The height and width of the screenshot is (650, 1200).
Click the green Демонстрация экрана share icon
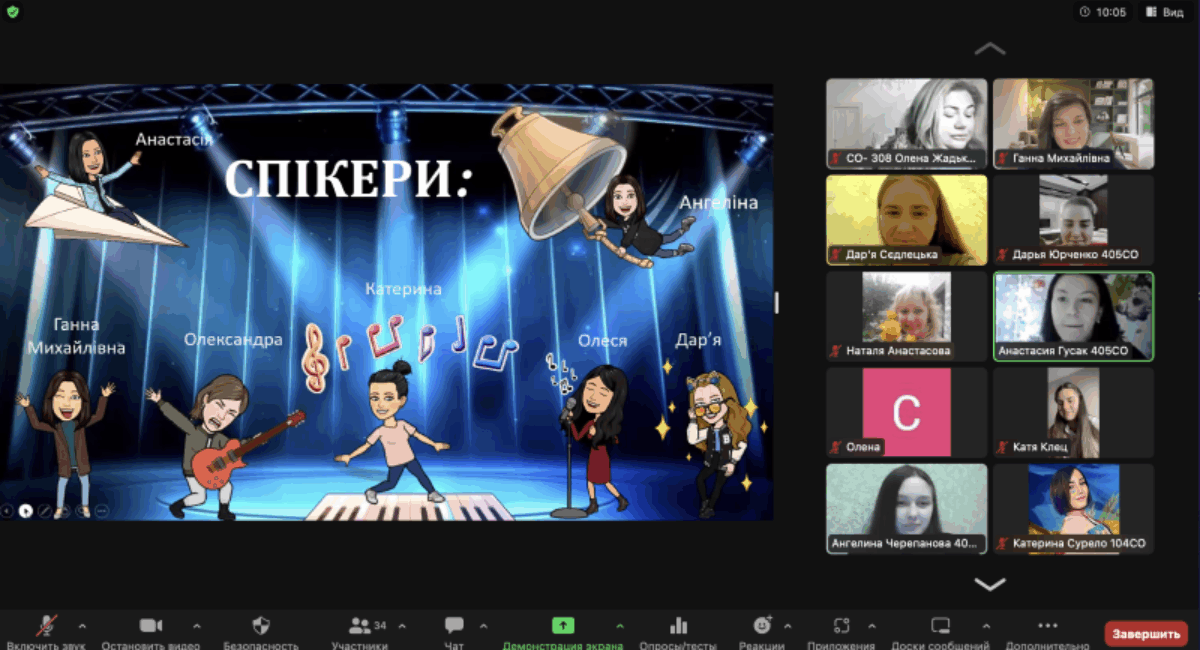point(563,626)
